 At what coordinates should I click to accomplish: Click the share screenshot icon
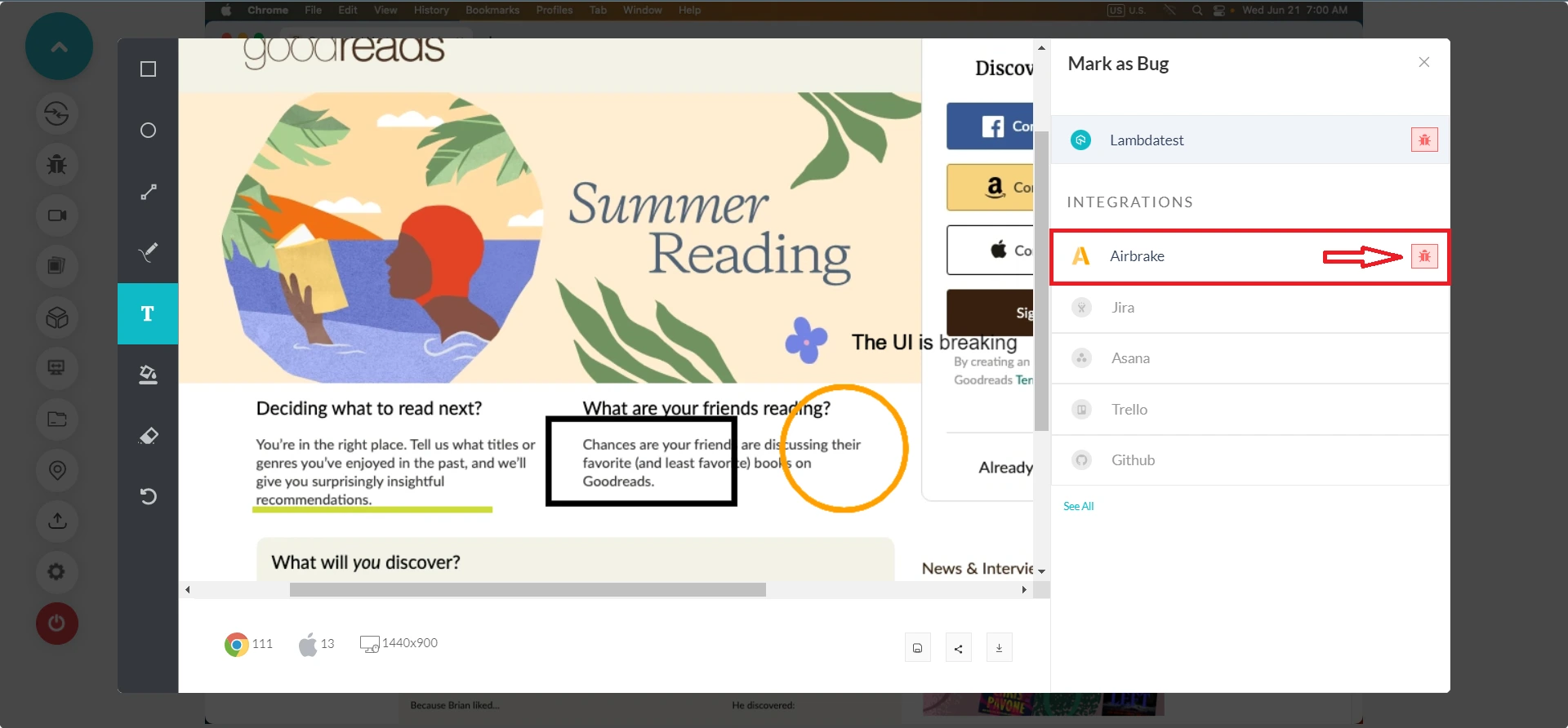[x=958, y=648]
